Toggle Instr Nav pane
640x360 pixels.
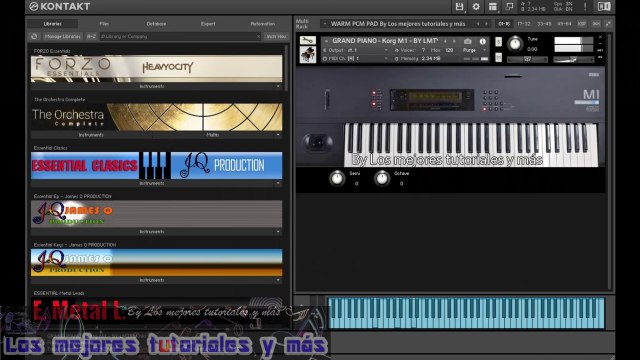click(276, 36)
